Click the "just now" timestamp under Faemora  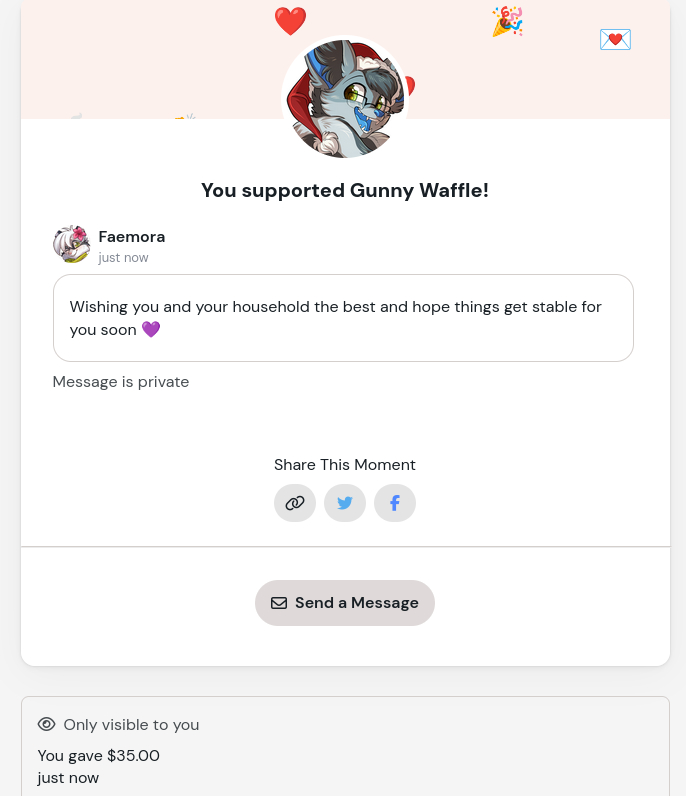click(x=123, y=258)
